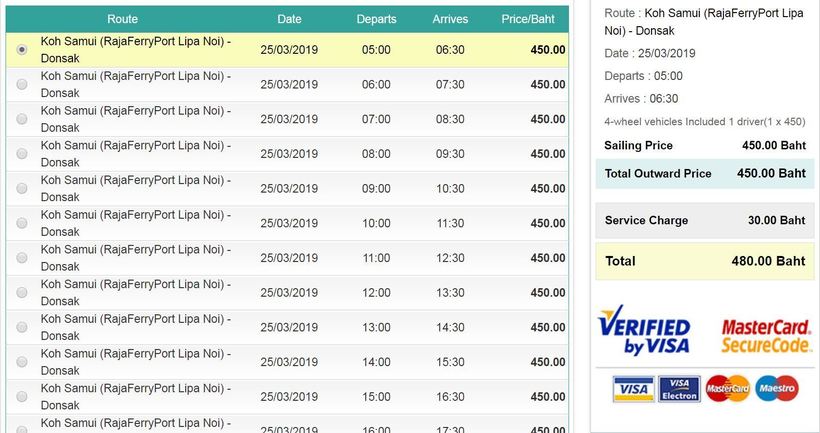Pick the 12:00 departure radio button
Screen dimensions: 820x433
coord(22,292)
